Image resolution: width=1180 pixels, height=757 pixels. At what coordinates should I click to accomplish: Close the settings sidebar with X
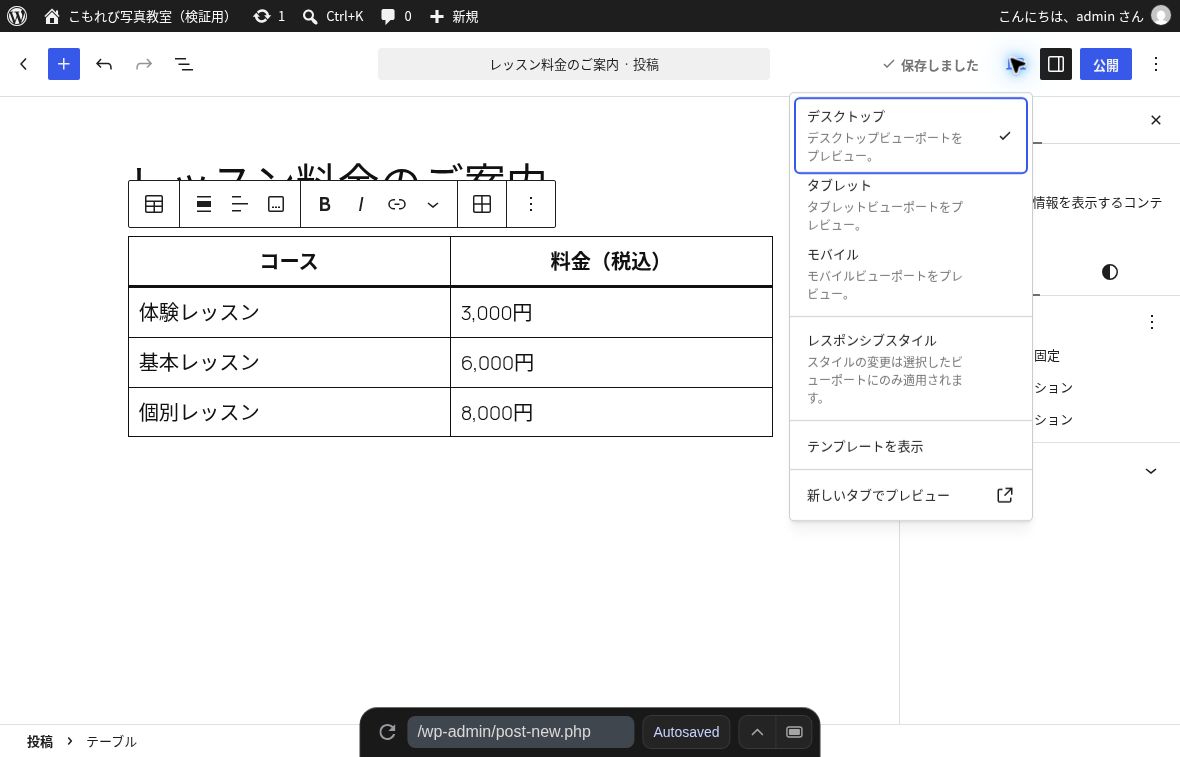click(x=1156, y=120)
